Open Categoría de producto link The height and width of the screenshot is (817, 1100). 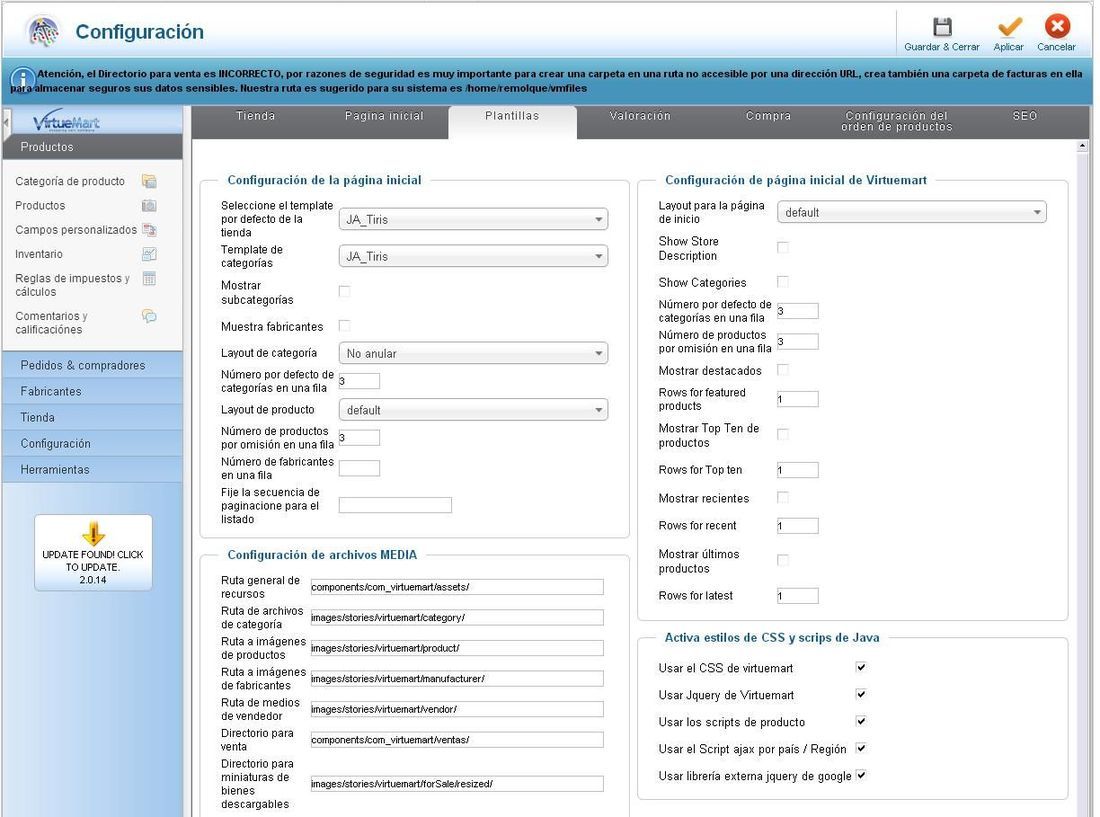[x=70, y=181]
